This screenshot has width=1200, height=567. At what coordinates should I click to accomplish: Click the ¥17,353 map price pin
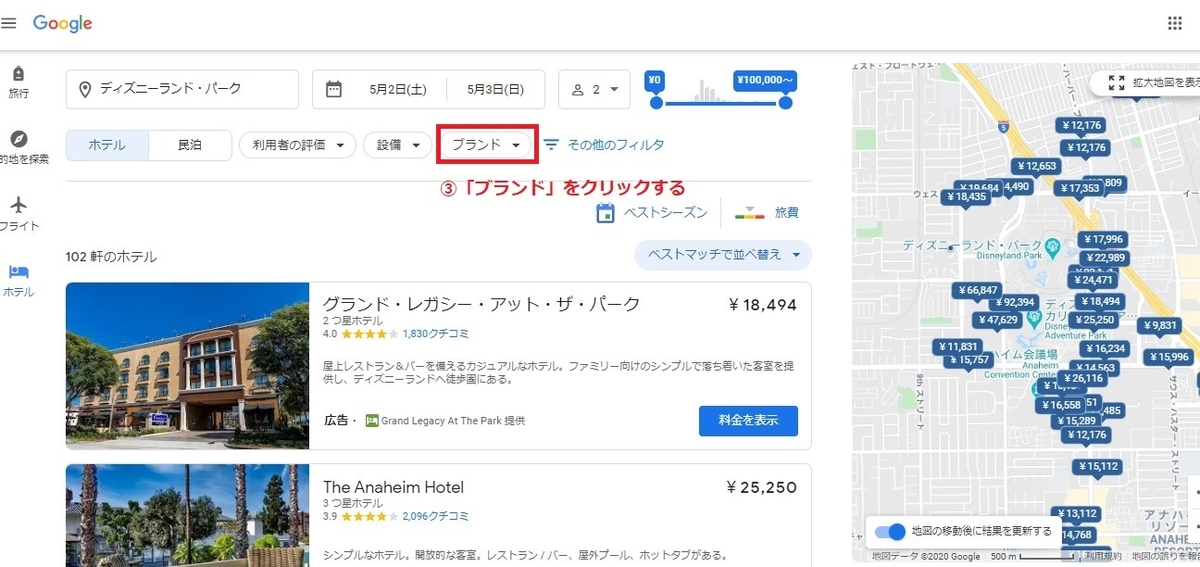coord(1078,188)
